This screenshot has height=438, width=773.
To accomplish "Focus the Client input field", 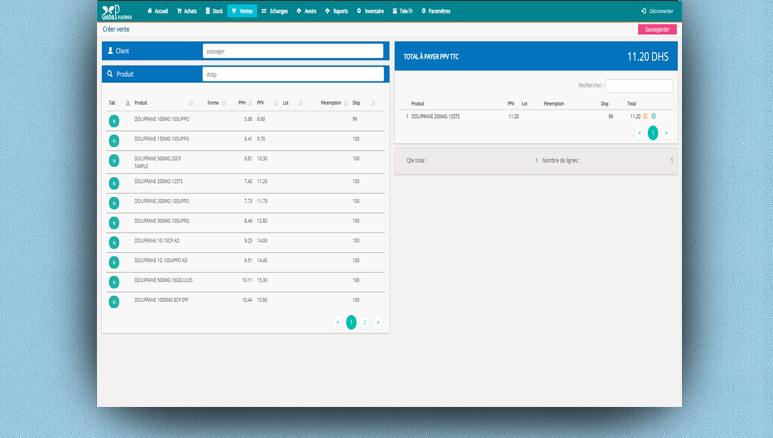I will [x=293, y=51].
